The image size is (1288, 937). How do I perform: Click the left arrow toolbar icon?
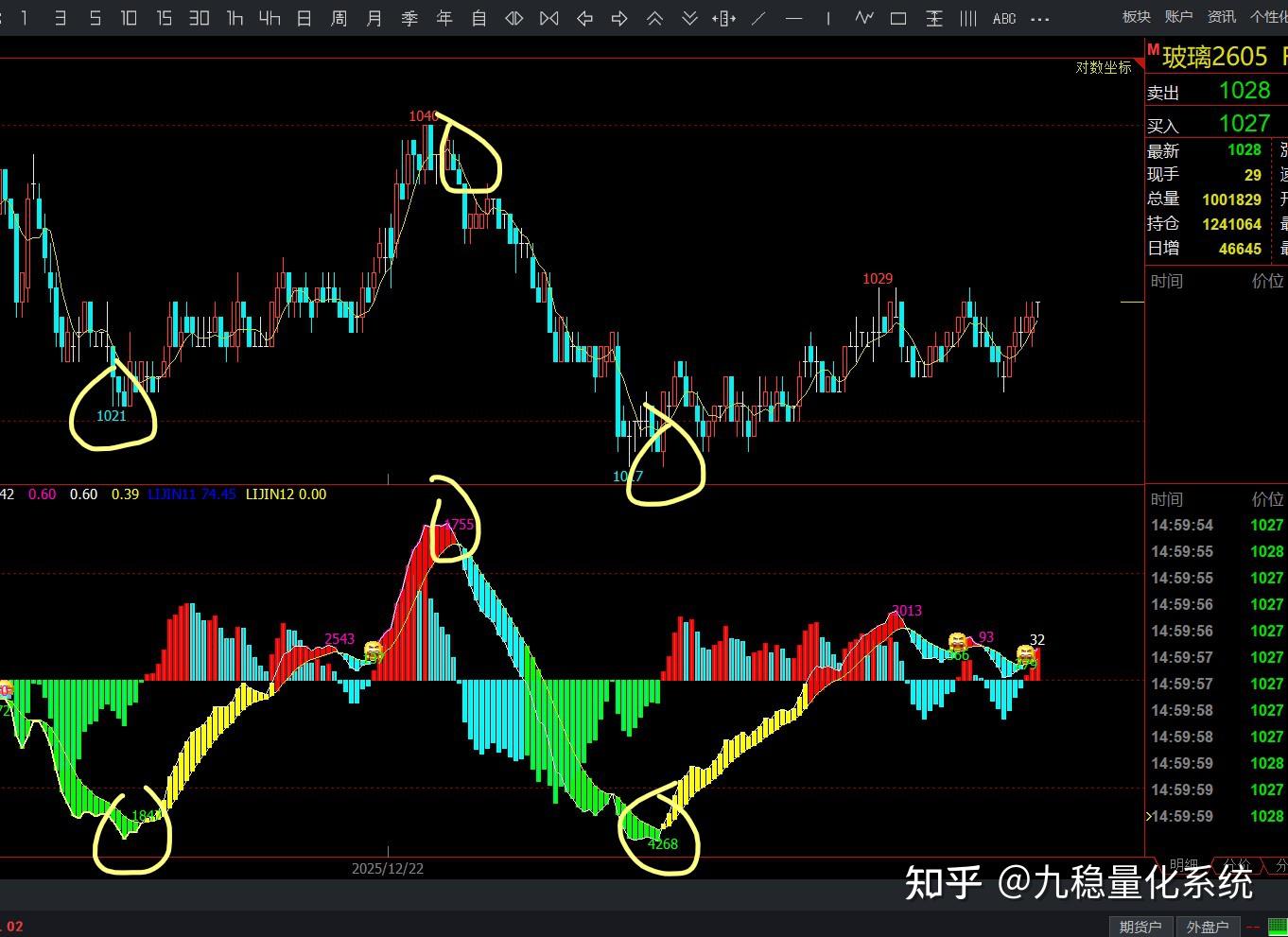(x=584, y=18)
